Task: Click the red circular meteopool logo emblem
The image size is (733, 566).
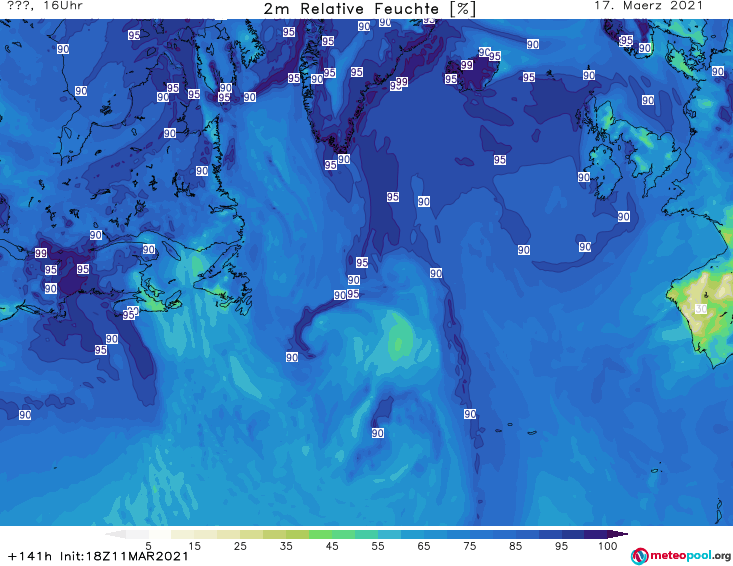Action: pyautogui.click(x=640, y=556)
